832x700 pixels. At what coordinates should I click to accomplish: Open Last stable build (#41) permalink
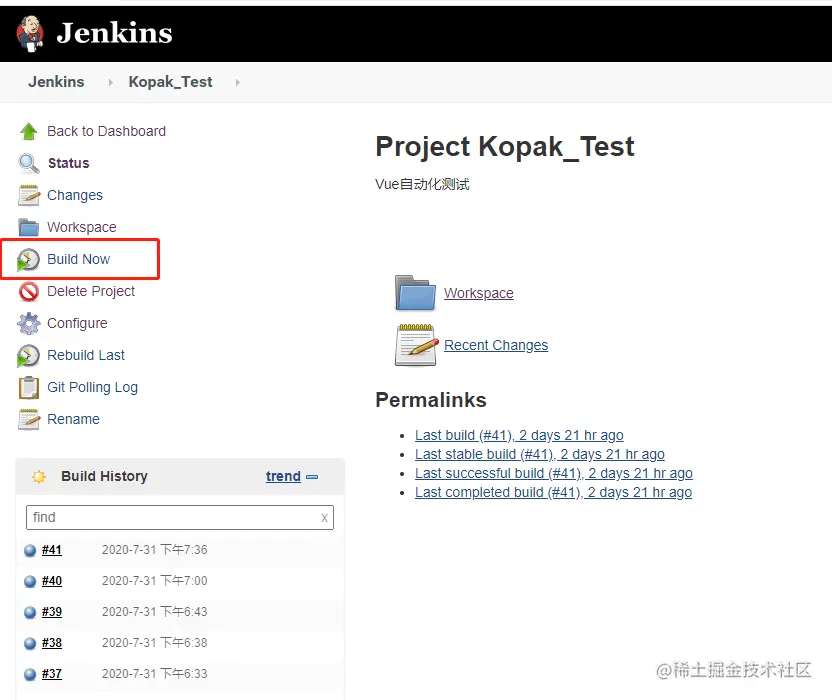tap(540, 454)
